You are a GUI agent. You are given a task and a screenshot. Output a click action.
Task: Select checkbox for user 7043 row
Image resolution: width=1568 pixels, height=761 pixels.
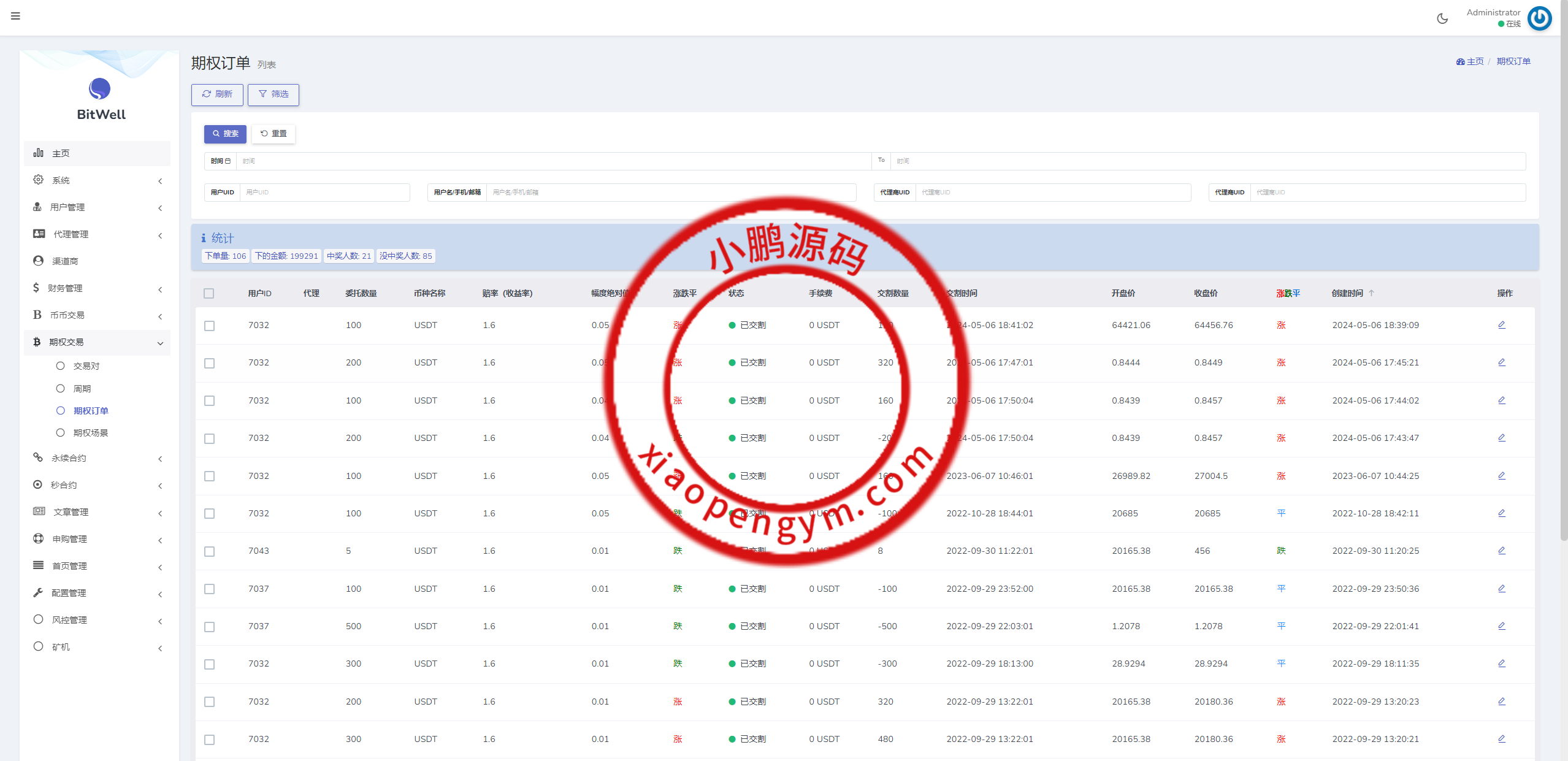[210, 551]
